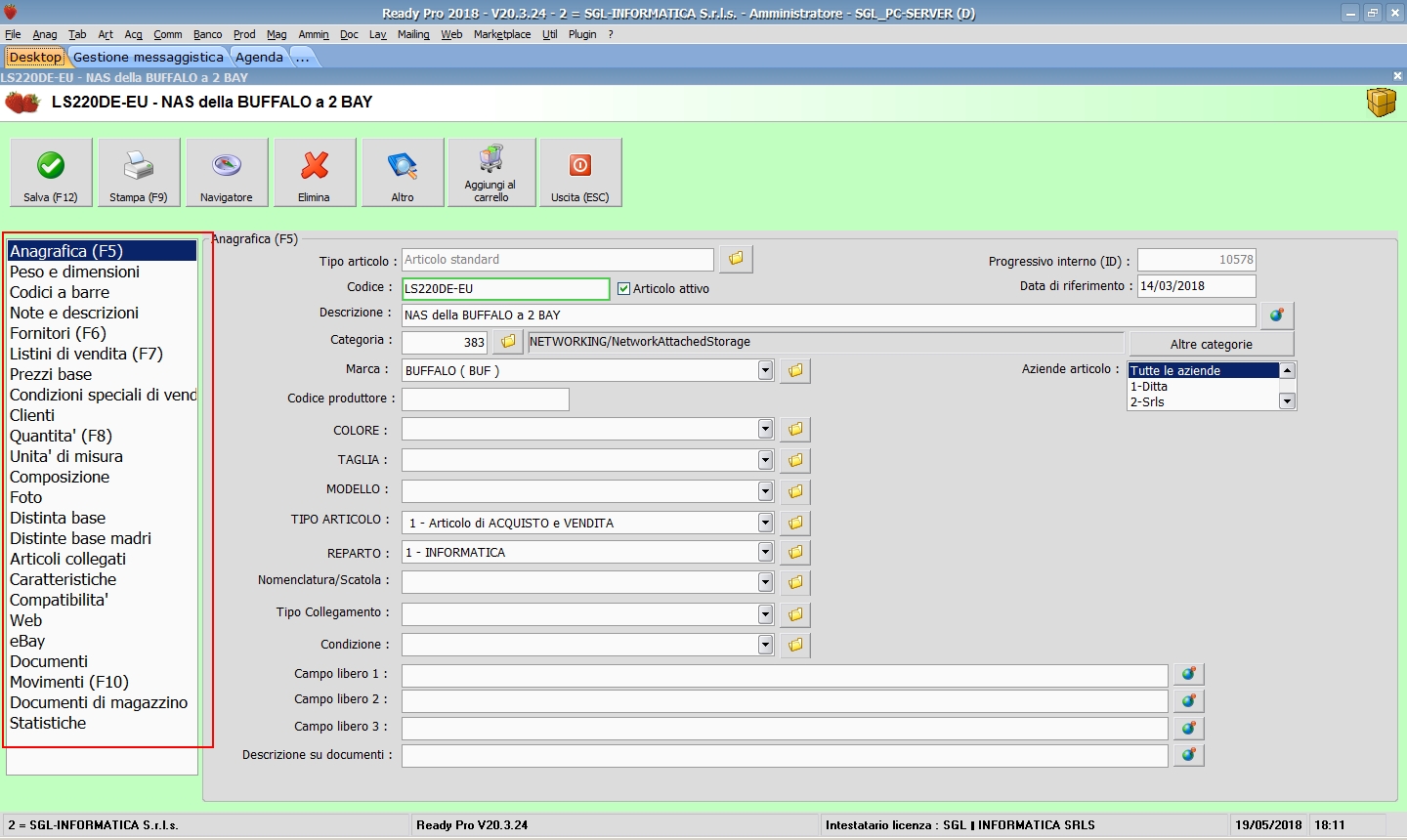The width and height of the screenshot is (1407, 840).
Task: Open the Fornitori (F6) section
Action: (103, 333)
